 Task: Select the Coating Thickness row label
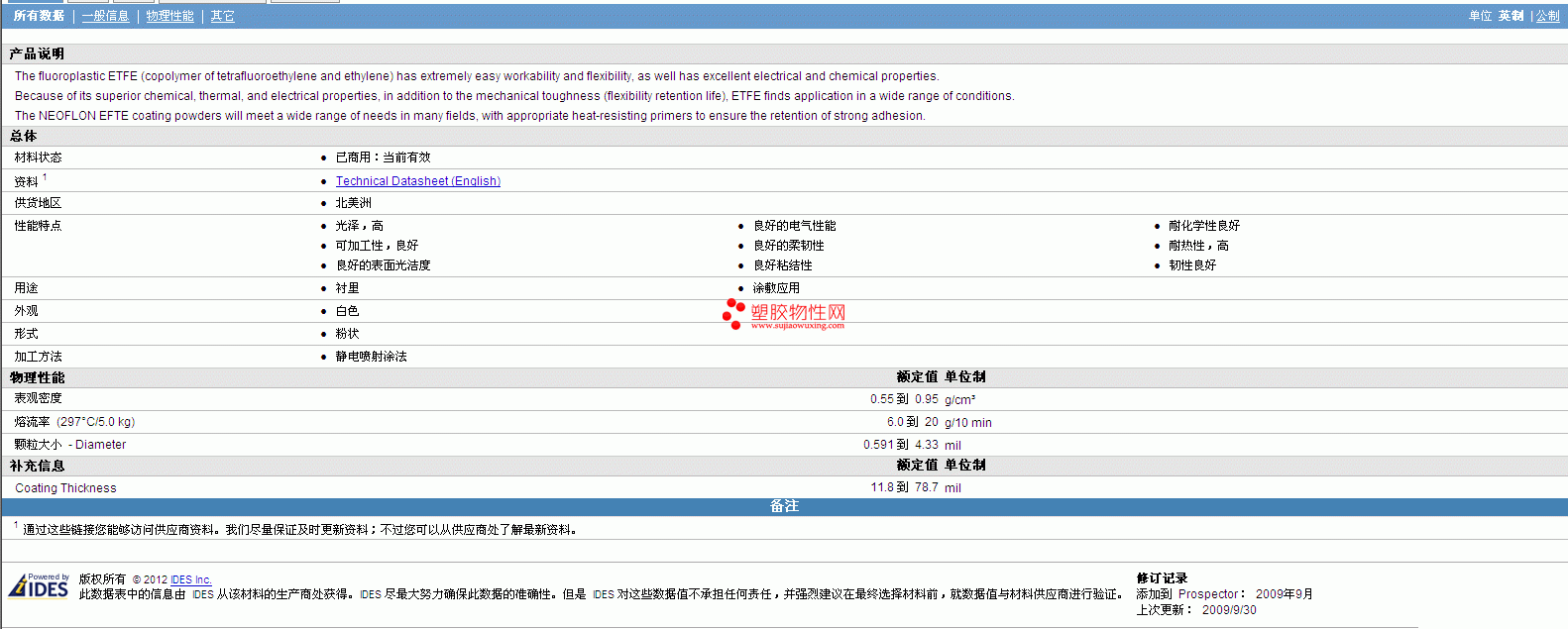coord(65,488)
